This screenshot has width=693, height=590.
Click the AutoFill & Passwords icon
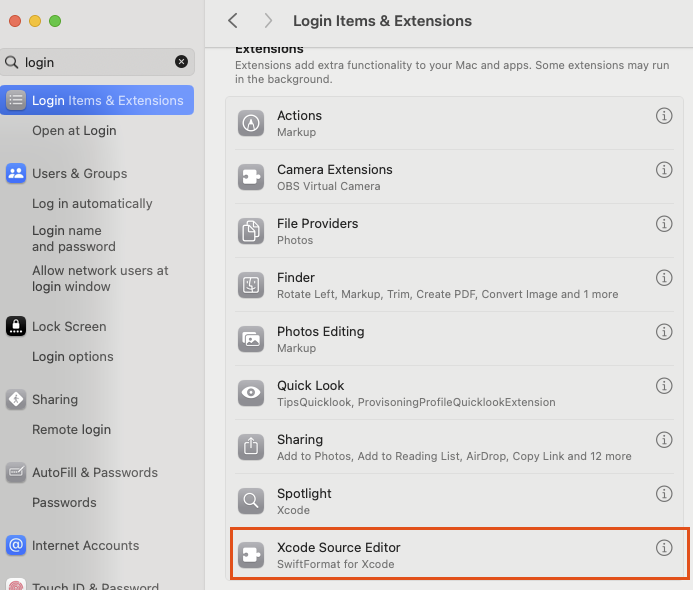[x=16, y=472]
